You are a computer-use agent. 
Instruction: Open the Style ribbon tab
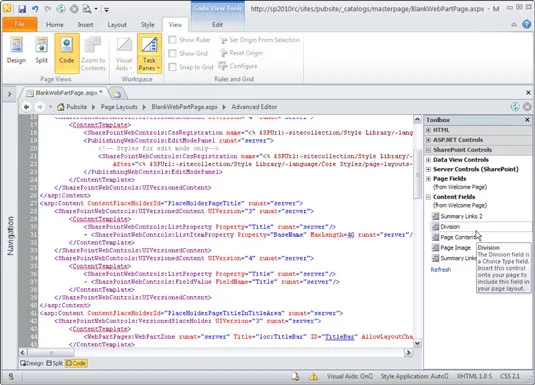(x=148, y=25)
